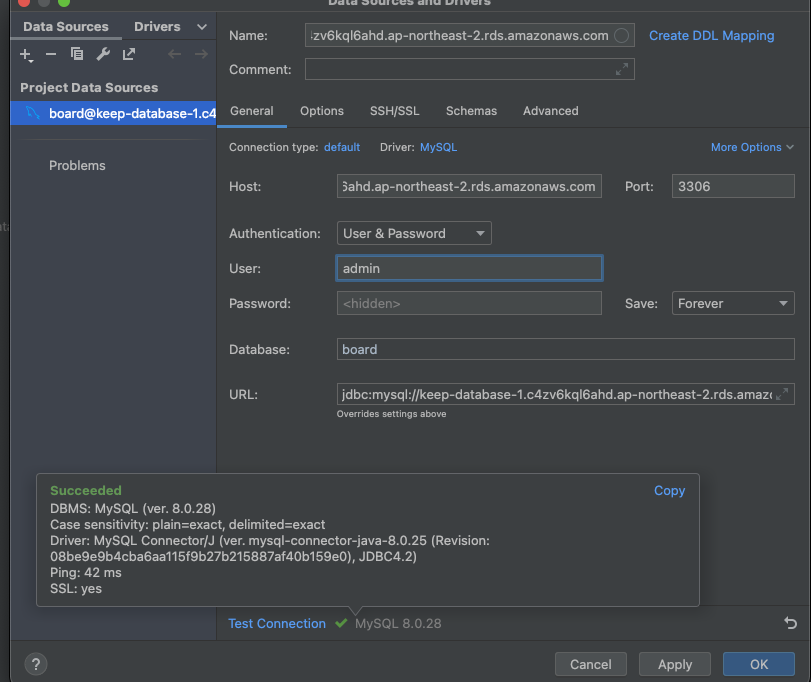The height and width of the screenshot is (682, 811).
Task: Click the 'Ping: 42 ms' line
Action: [x=86, y=572]
